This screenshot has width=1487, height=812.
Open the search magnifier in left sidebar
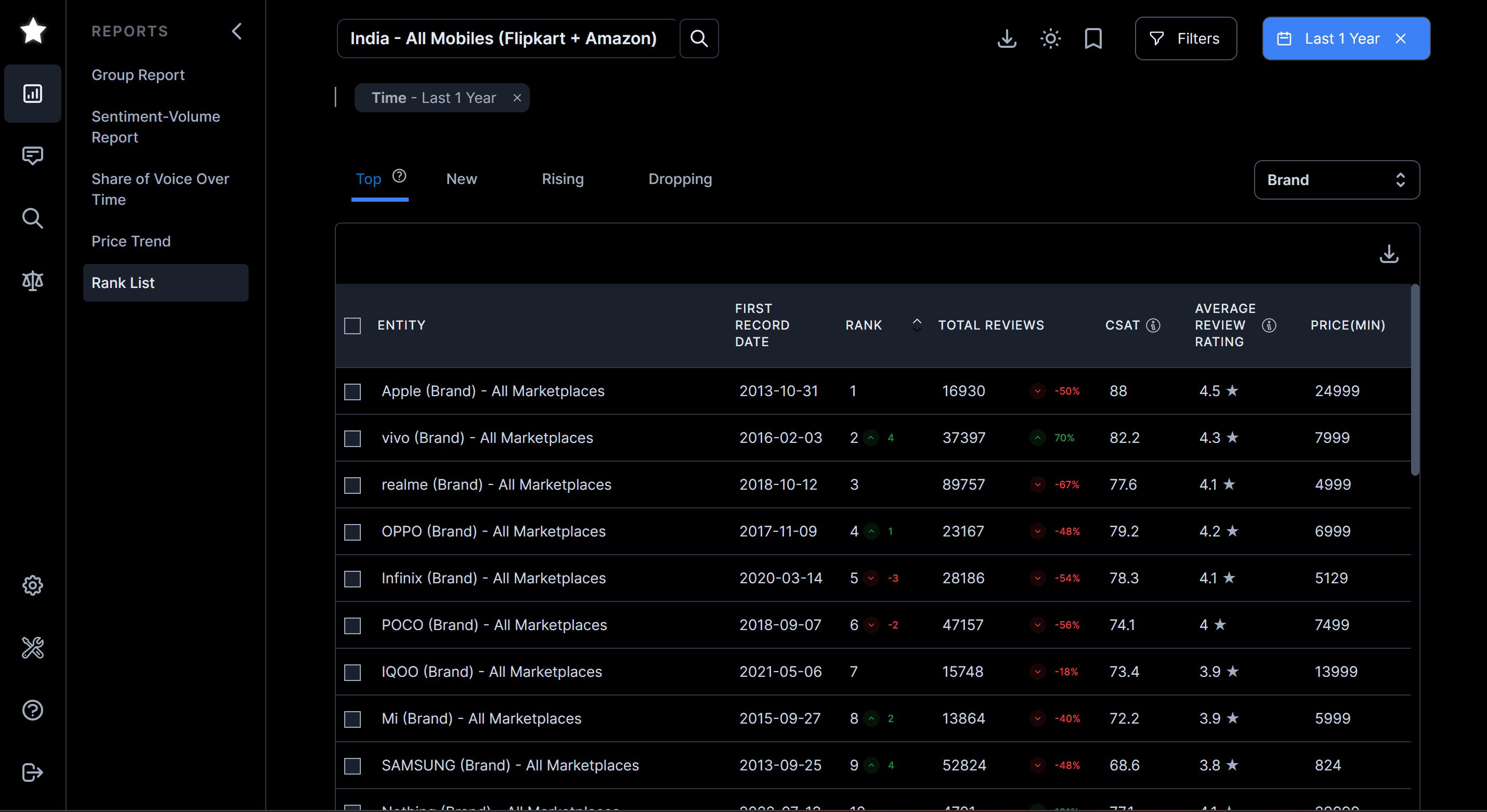(x=33, y=218)
